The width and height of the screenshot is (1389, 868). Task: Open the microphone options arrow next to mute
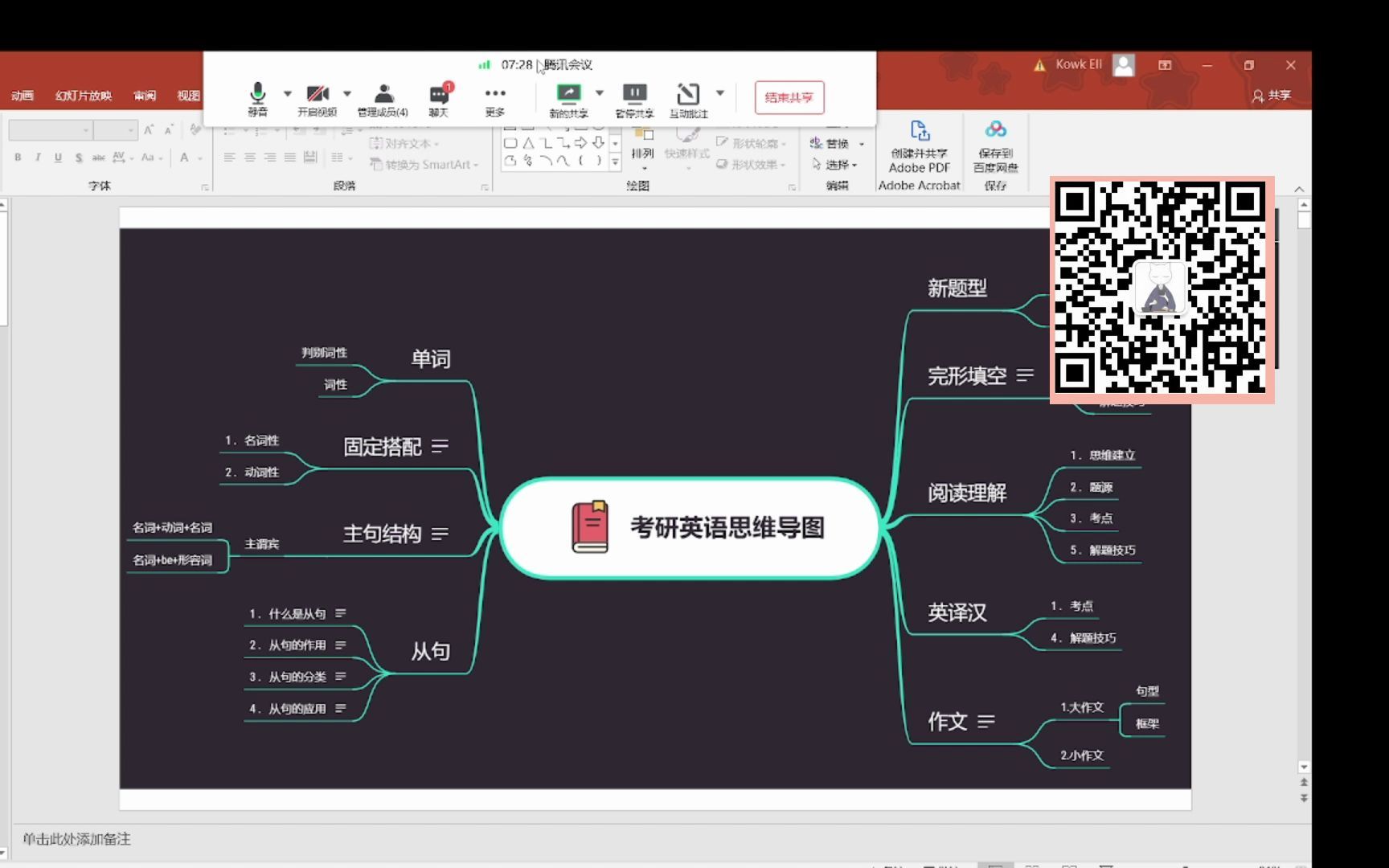click(x=287, y=94)
